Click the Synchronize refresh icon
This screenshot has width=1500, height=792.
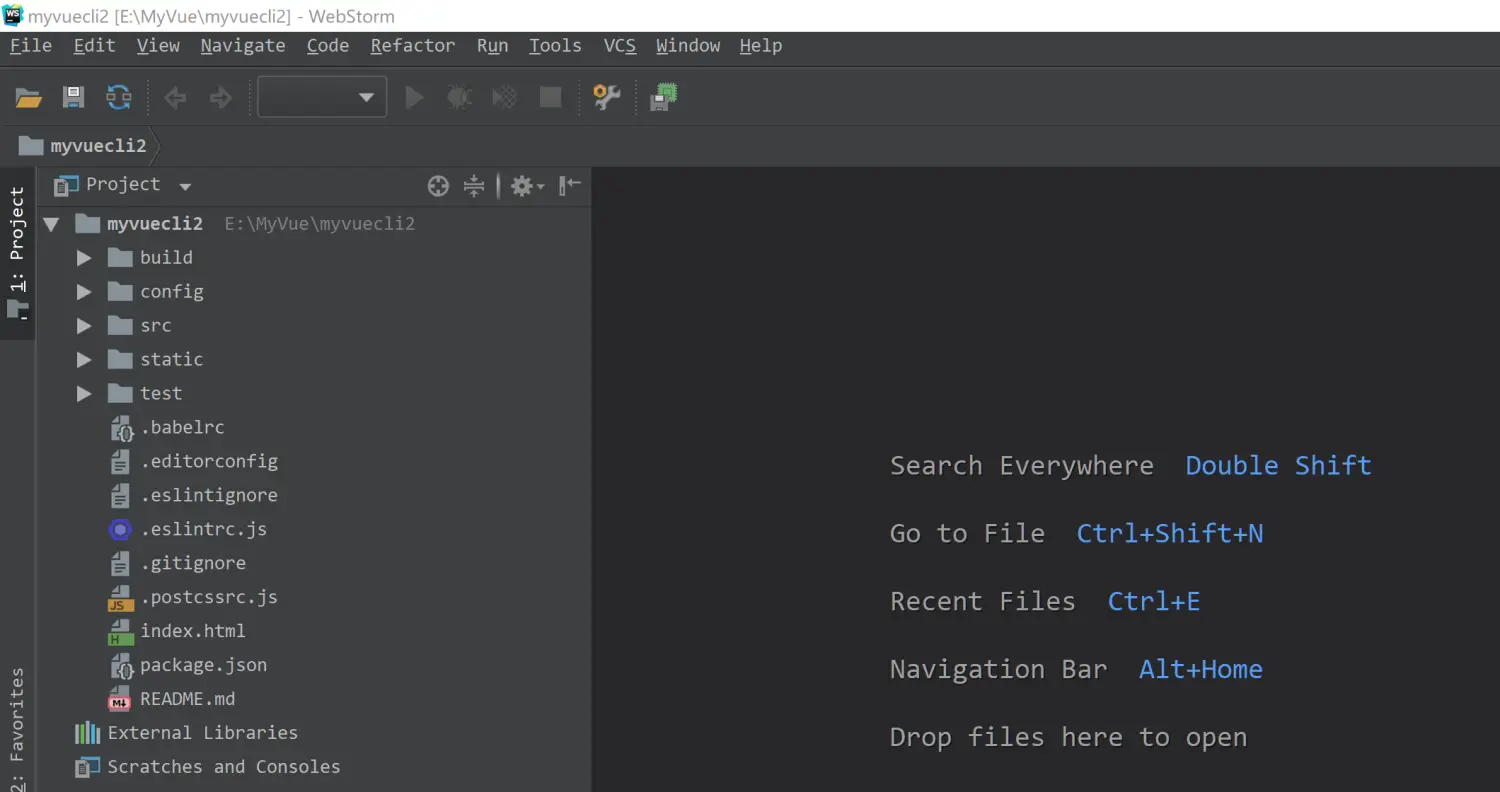(x=119, y=97)
